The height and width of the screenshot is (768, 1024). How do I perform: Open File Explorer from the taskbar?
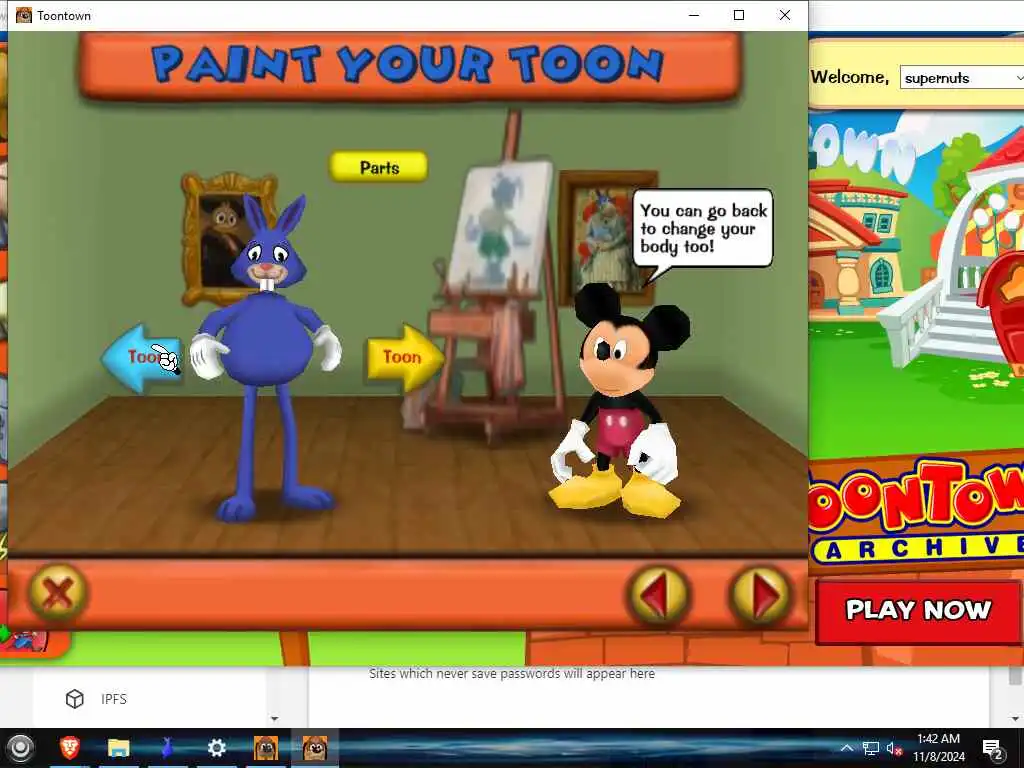tap(119, 747)
